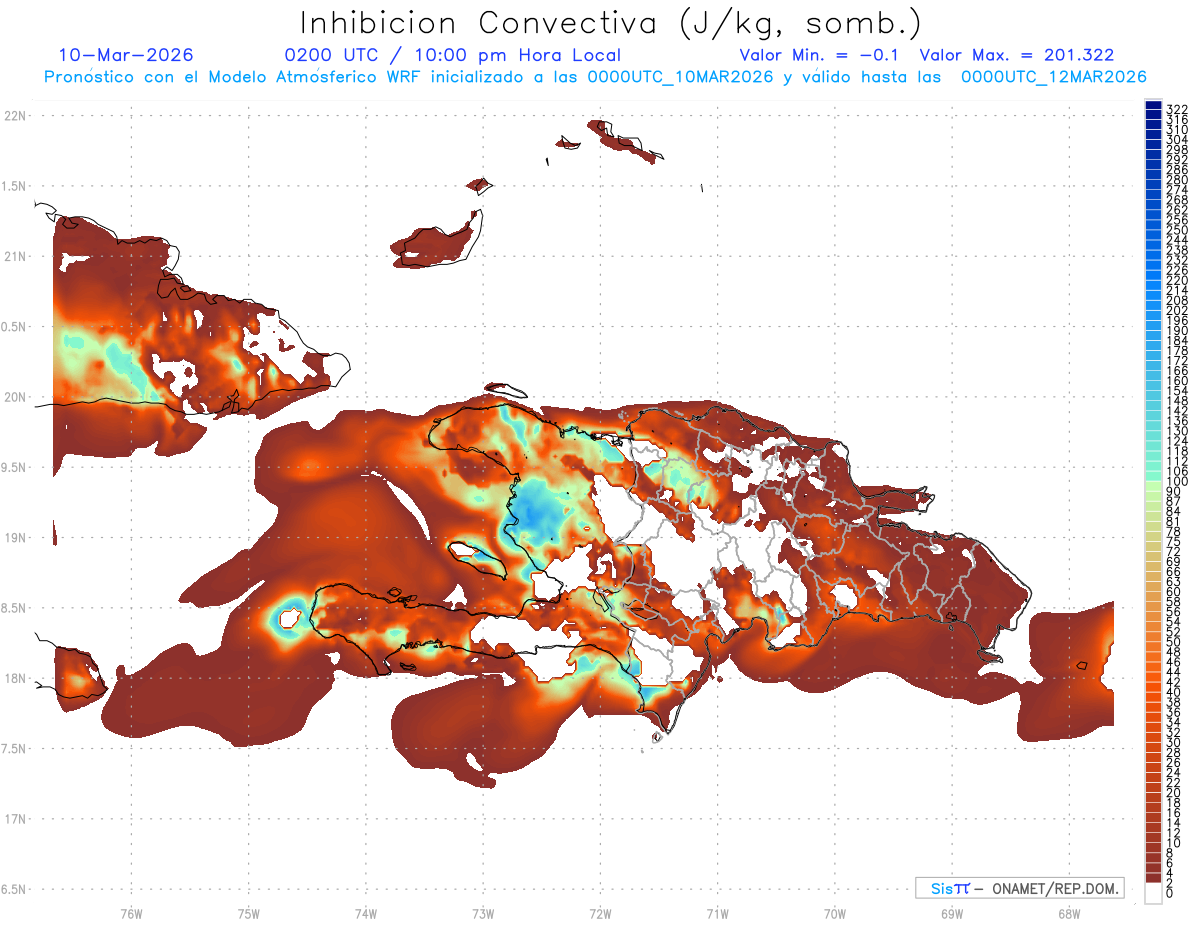
Task: Click the '322' color bar value
Action: coord(1176,109)
